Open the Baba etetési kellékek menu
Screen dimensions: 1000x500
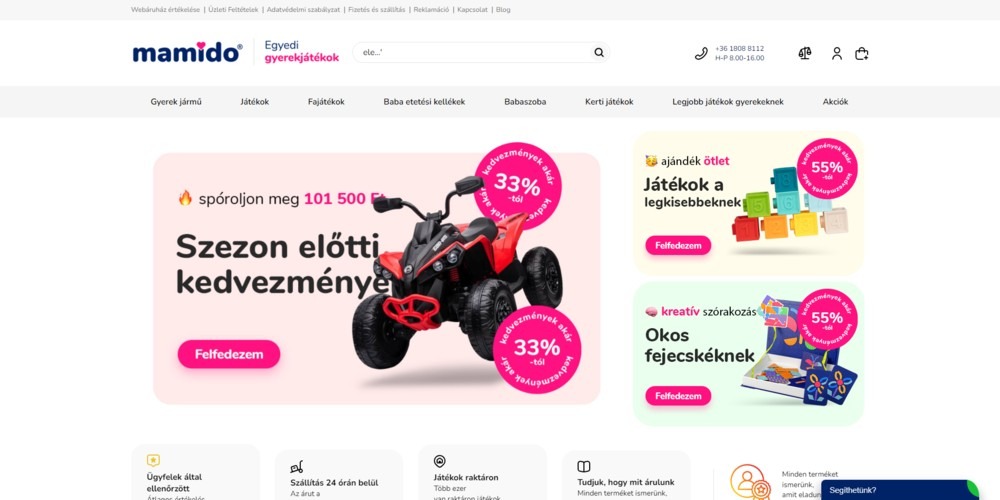tap(424, 101)
